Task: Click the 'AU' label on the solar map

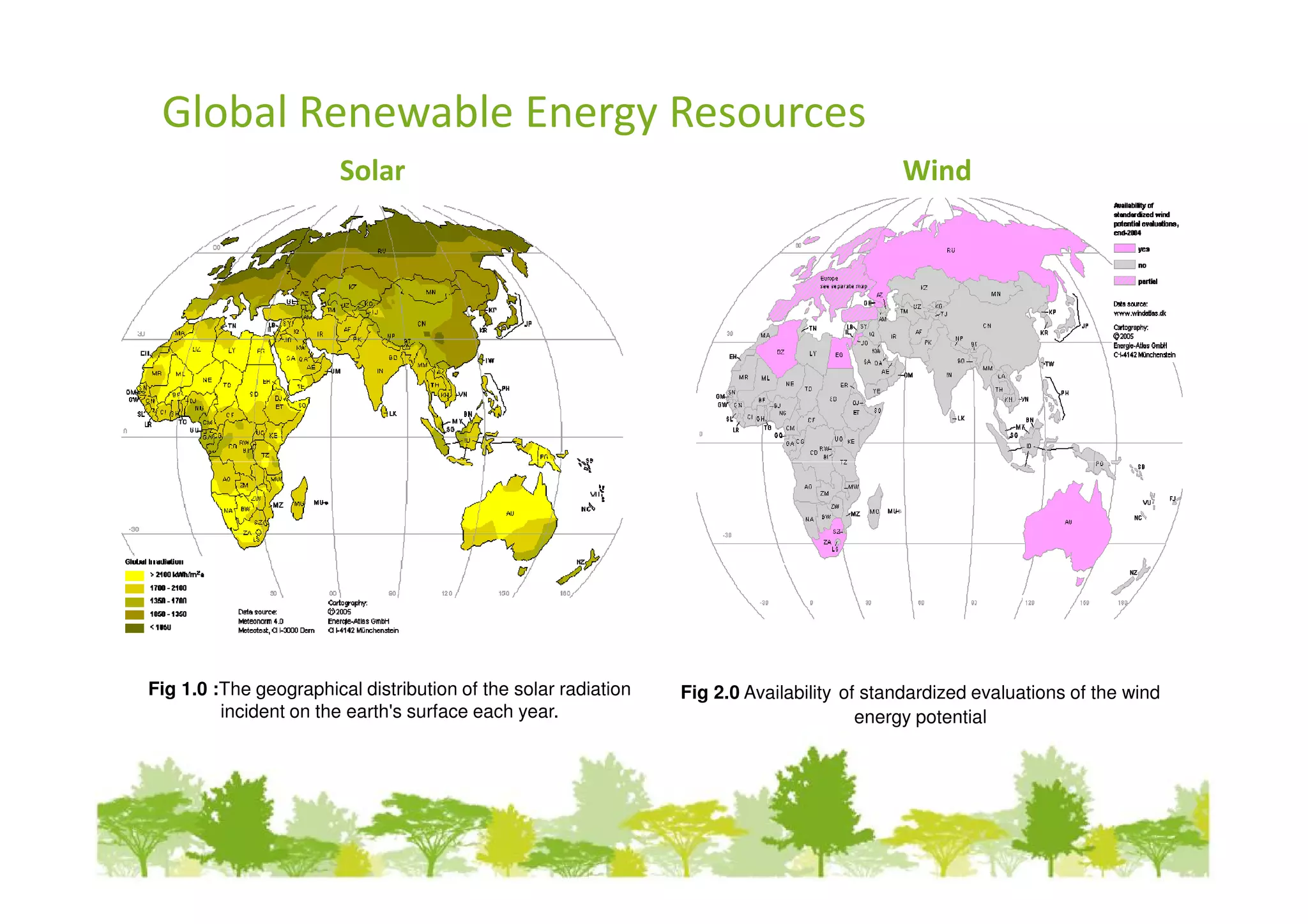Action: coord(510,513)
